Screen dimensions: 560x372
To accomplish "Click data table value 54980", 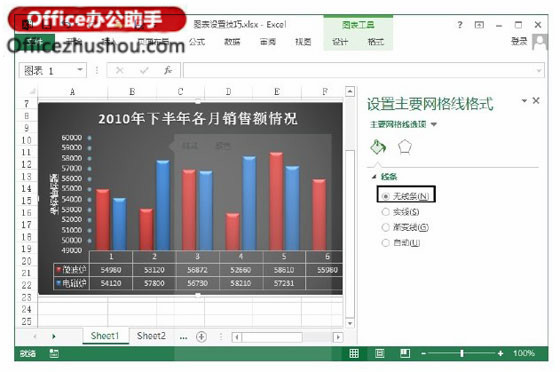I will [x=111, y=270].
